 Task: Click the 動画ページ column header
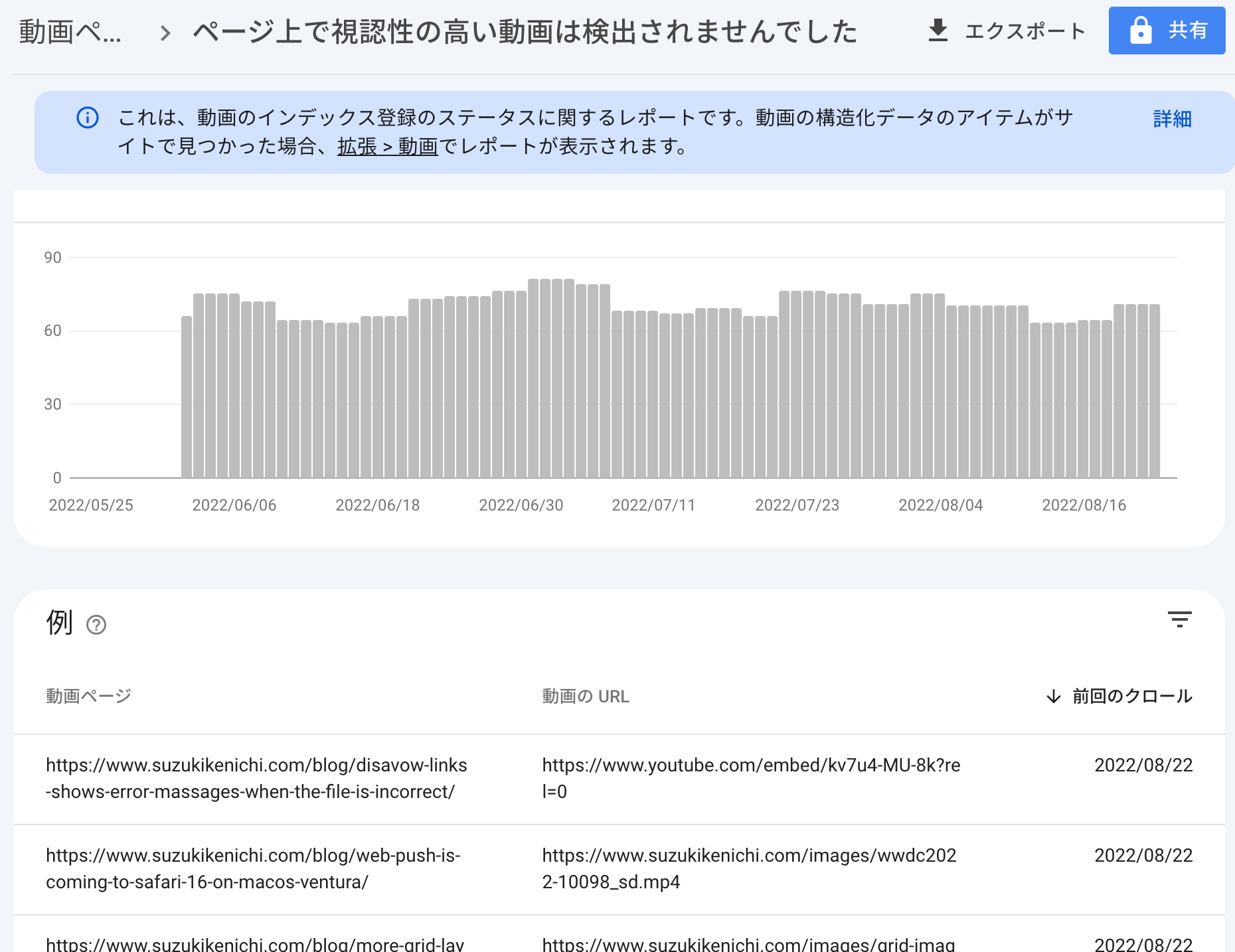88,696
